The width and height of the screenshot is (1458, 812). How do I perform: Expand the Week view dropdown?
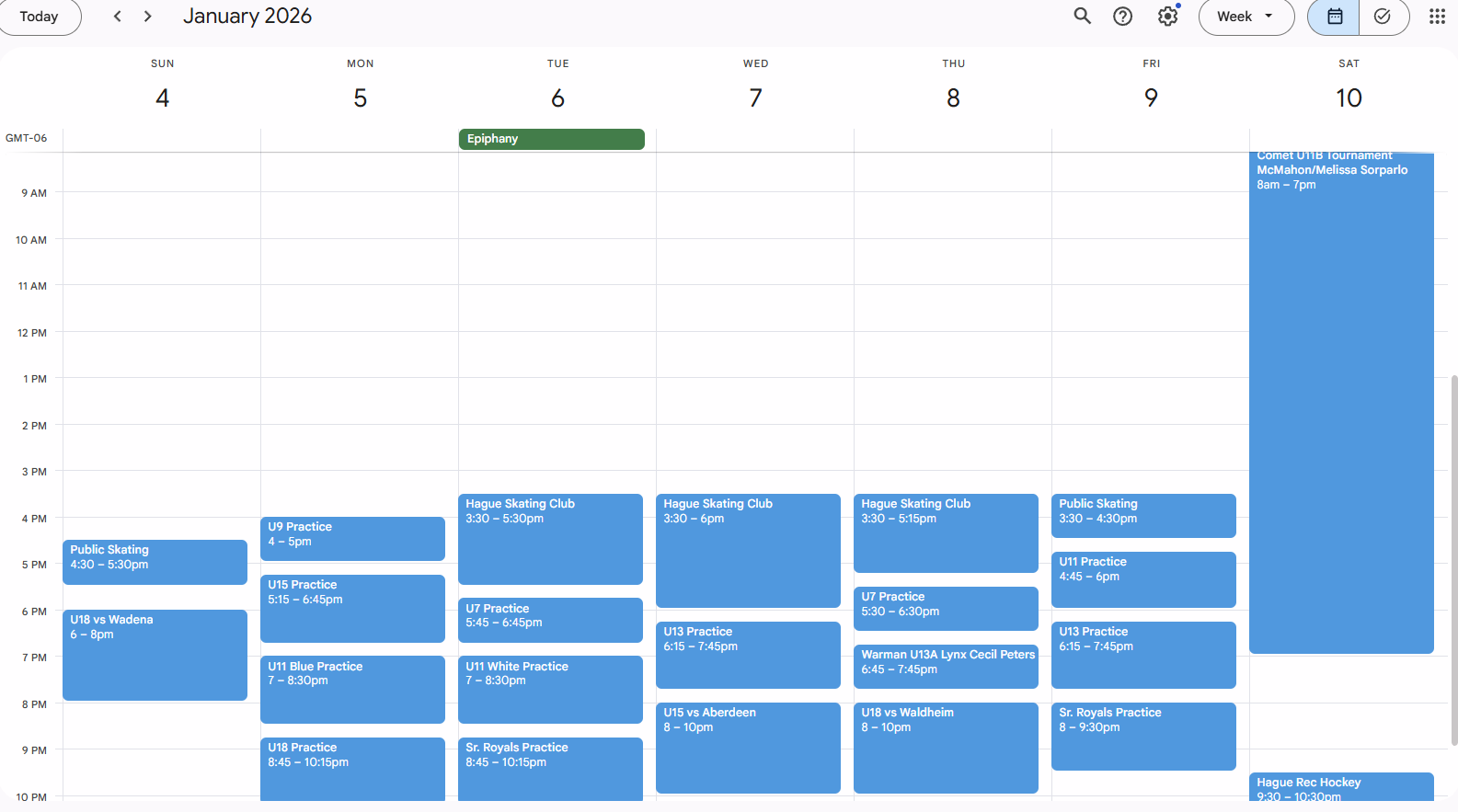coord(1246,17)
